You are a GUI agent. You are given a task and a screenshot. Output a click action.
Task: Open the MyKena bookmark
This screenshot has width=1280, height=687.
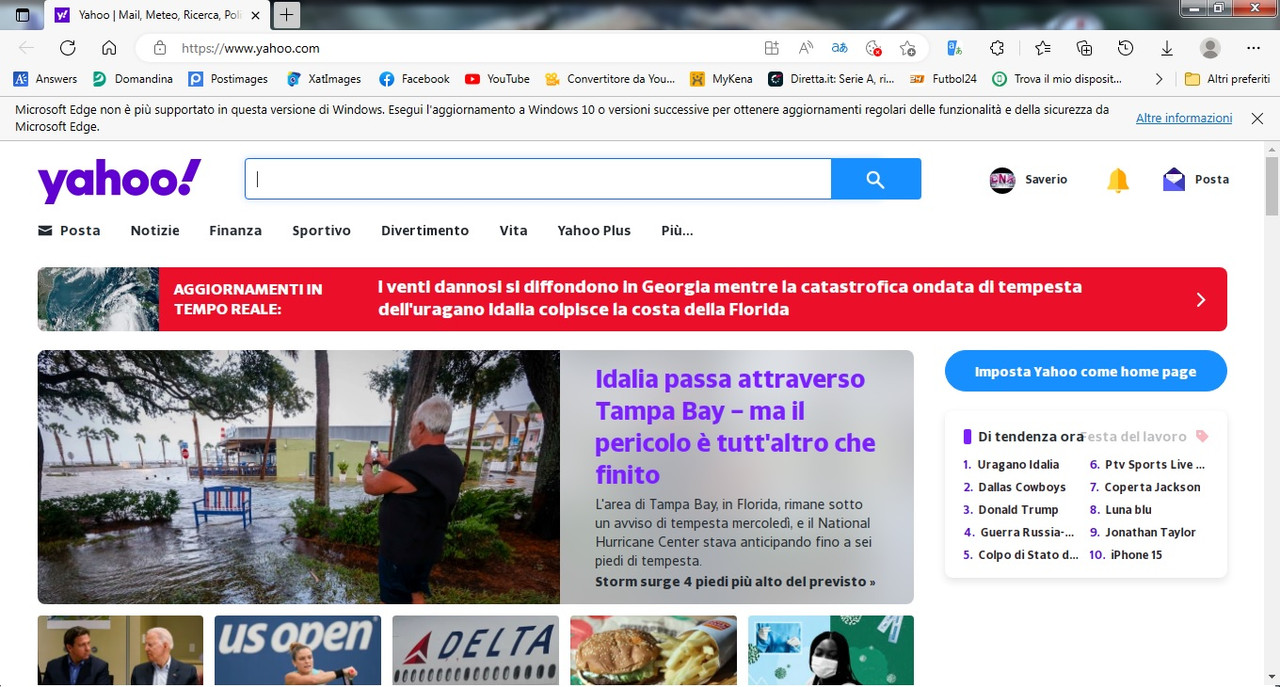722,79
